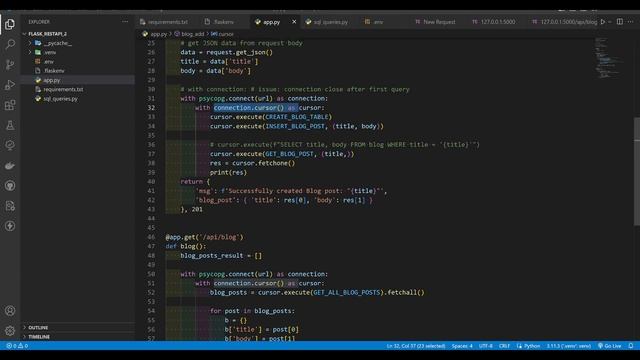Open run options dropdown arrow beside play icon
The width and height of the screenshot is (640, 360).
click(x=610, y=22)
